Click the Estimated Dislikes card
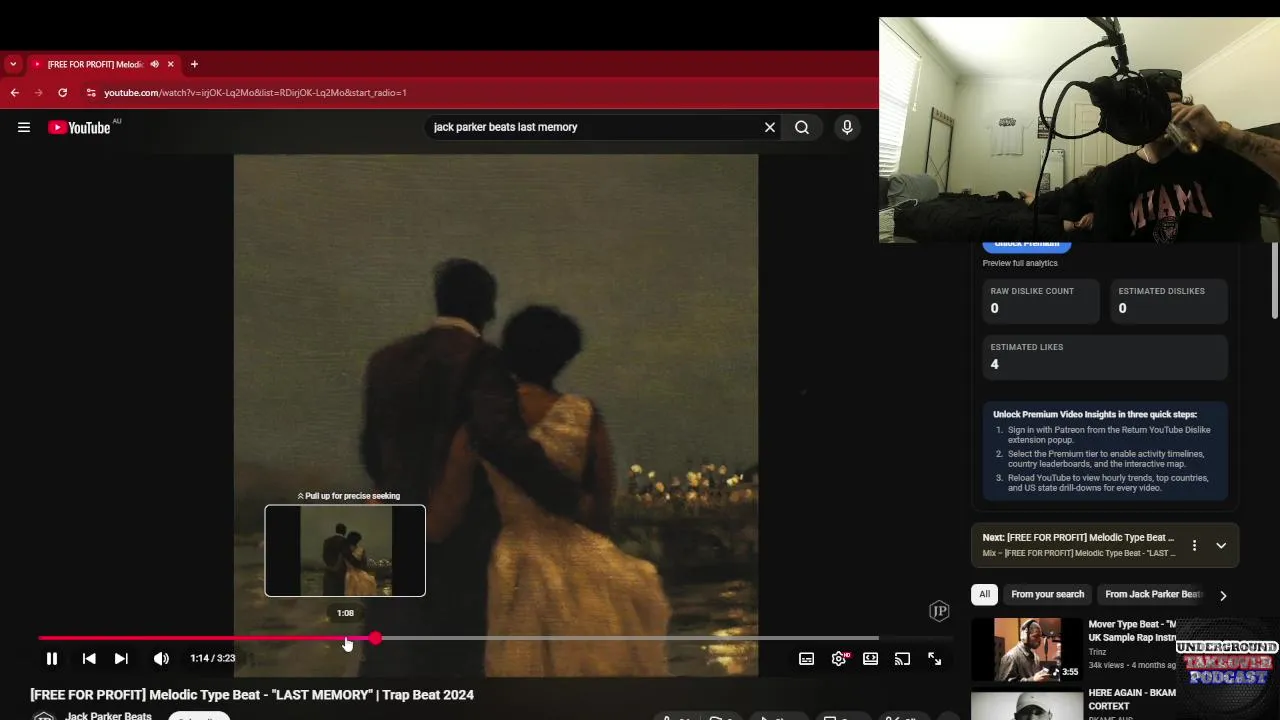1280x720 pixels. pyautogui.click(x=1169, y=301)
